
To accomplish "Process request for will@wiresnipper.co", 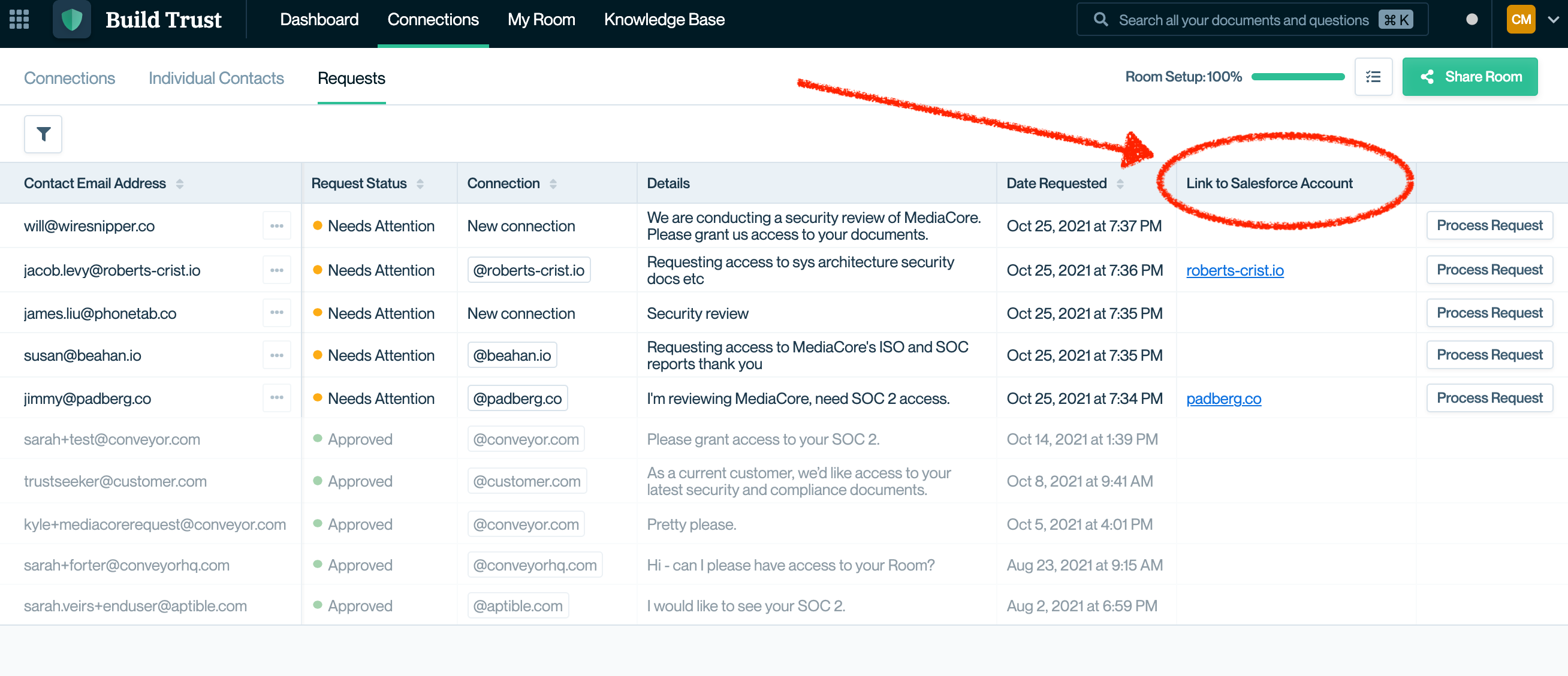I will tap(1489, 226).
